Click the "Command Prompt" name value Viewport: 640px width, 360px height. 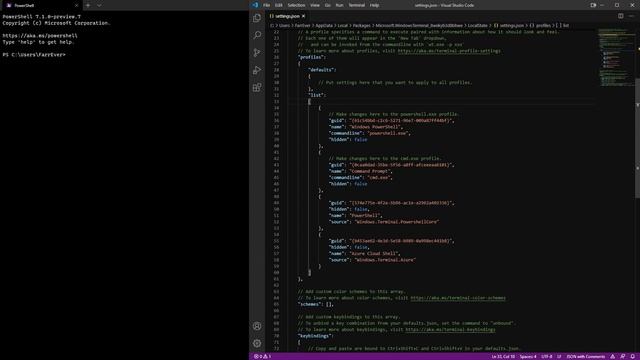coord(370,171)
